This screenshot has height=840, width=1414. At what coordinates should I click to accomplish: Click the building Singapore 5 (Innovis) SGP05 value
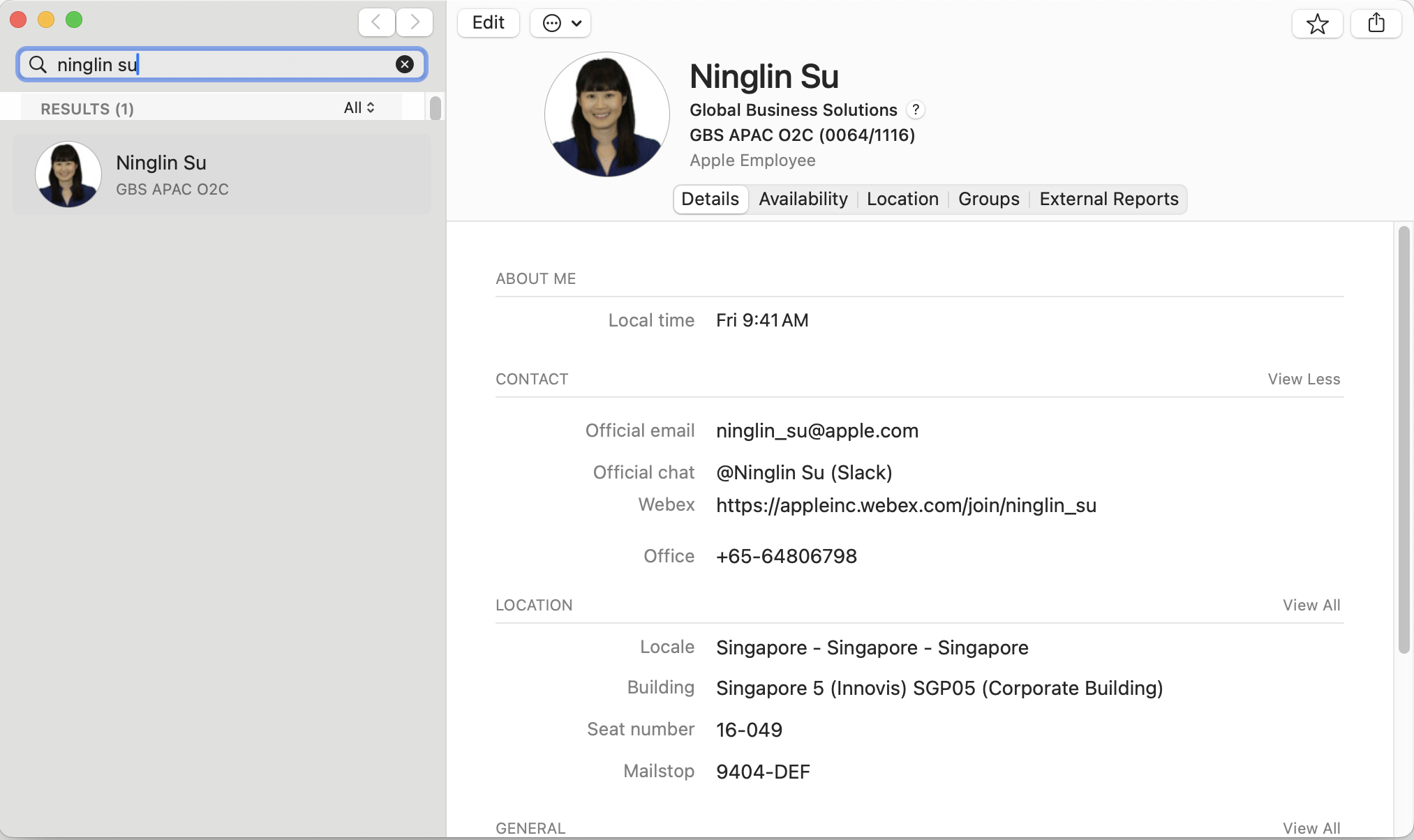click(939, 688)
